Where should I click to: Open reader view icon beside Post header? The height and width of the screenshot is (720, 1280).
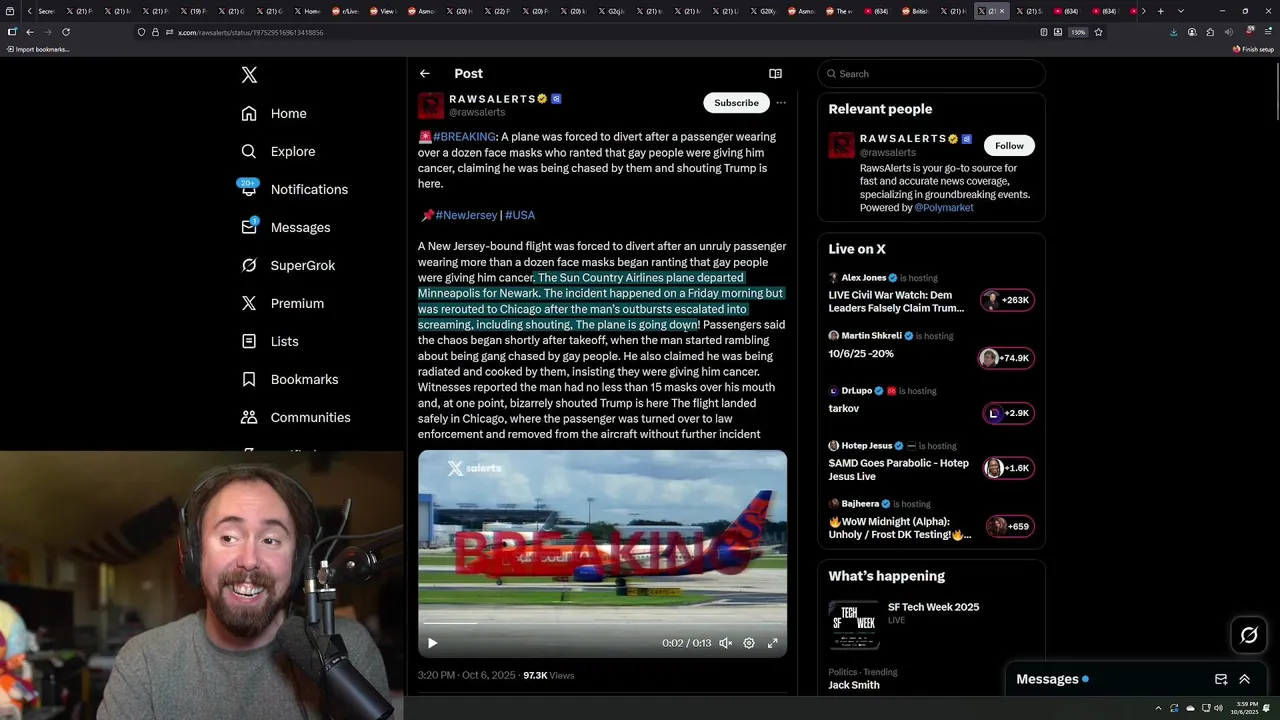775,73
